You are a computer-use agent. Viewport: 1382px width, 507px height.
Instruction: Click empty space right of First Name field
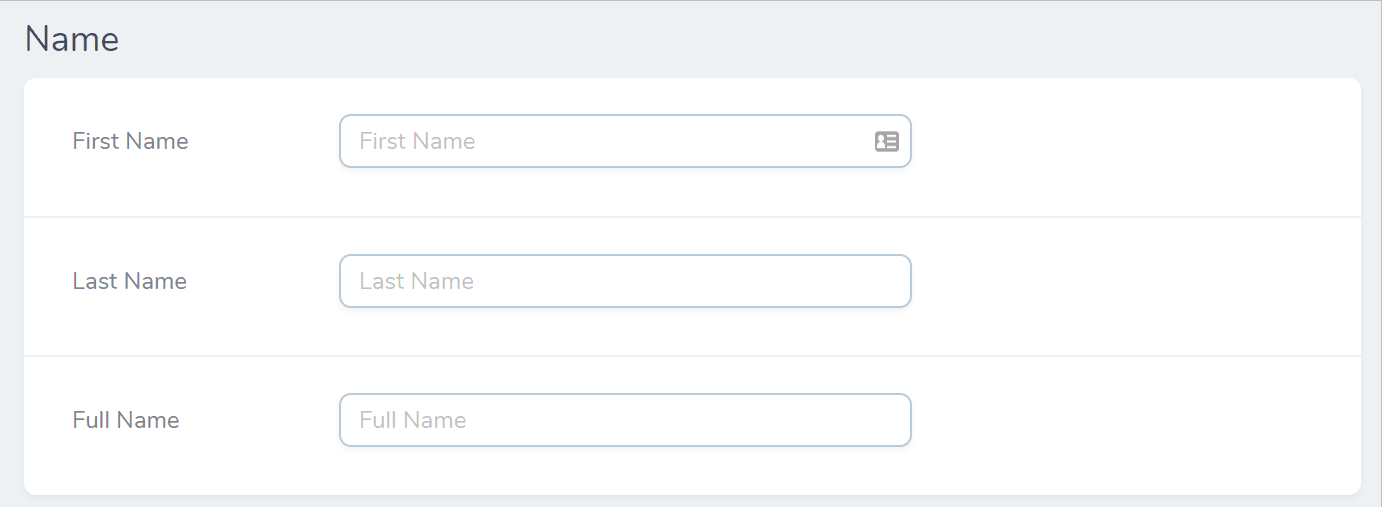[1130, 141]
